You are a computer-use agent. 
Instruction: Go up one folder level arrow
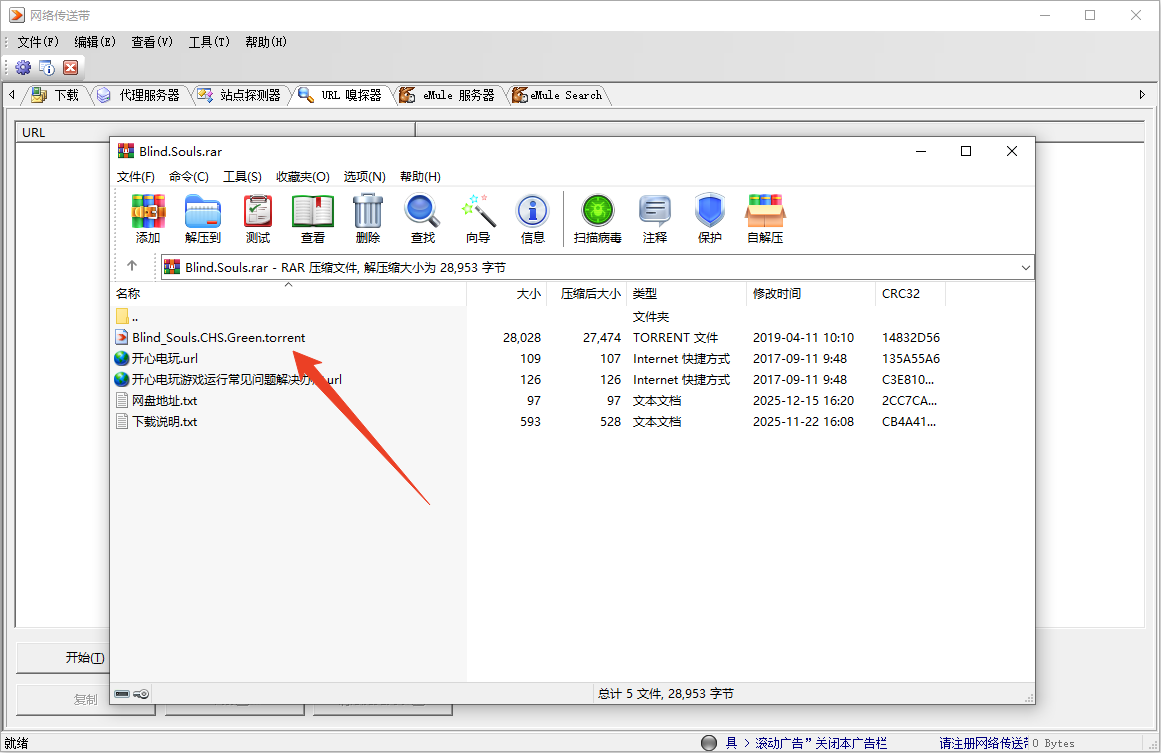point(132,267)
